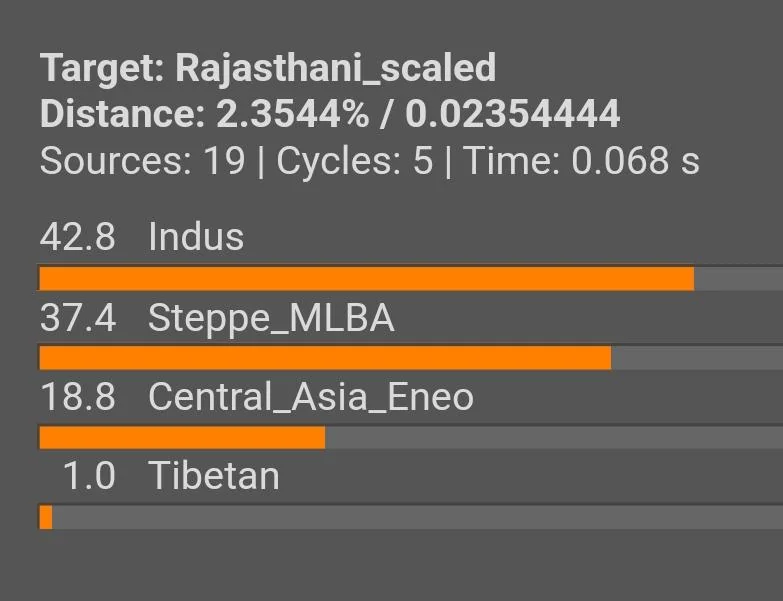Click the Sources 19 text

pos(142,161)
